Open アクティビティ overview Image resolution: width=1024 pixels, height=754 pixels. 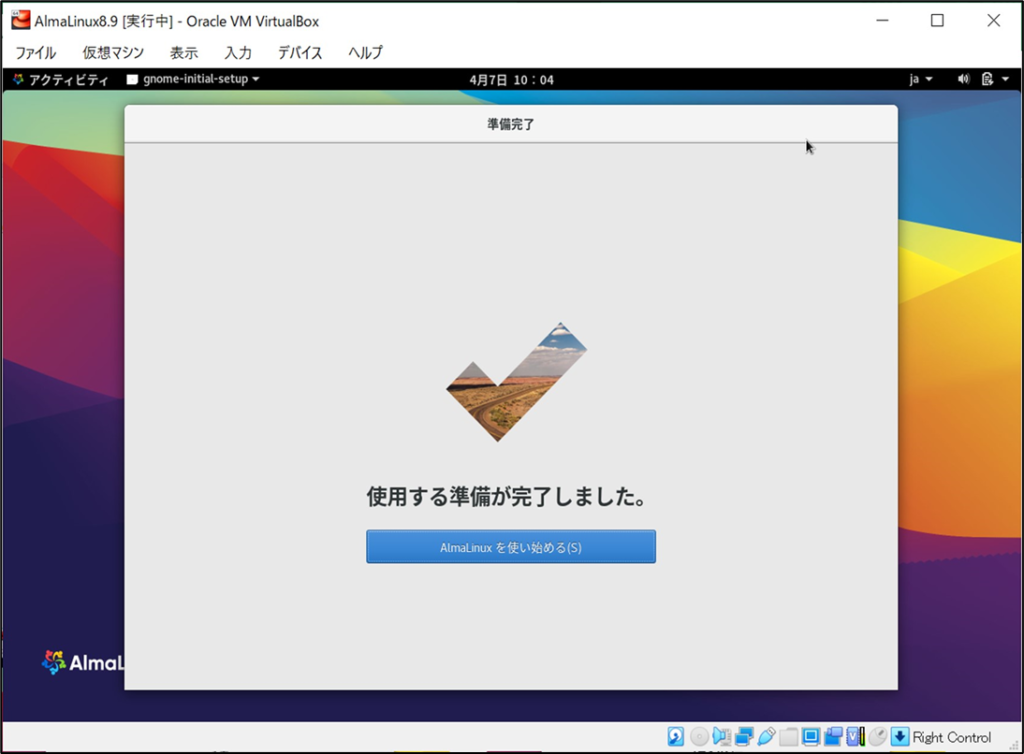pos(61,80)
